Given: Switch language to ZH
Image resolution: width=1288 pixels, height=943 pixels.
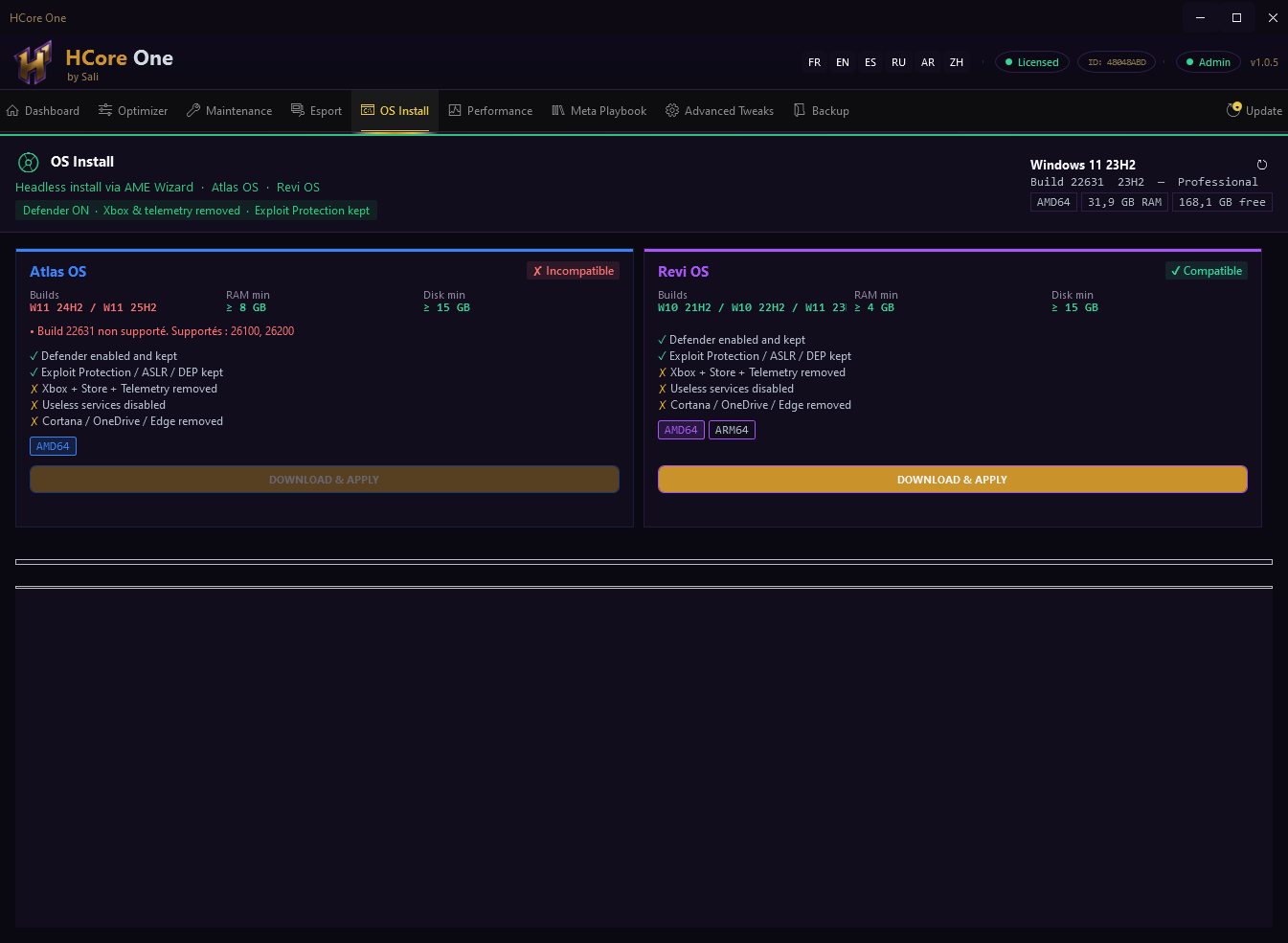Looking at the screenshot, I should (x=957, y=62).
